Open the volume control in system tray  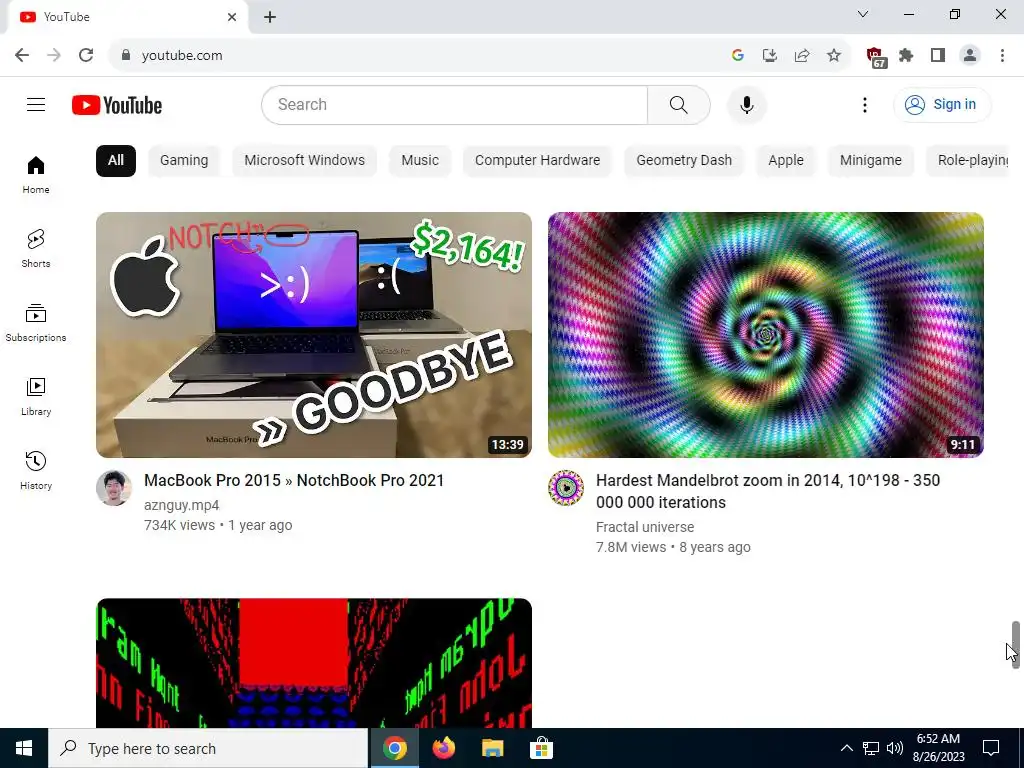point(895,748)
